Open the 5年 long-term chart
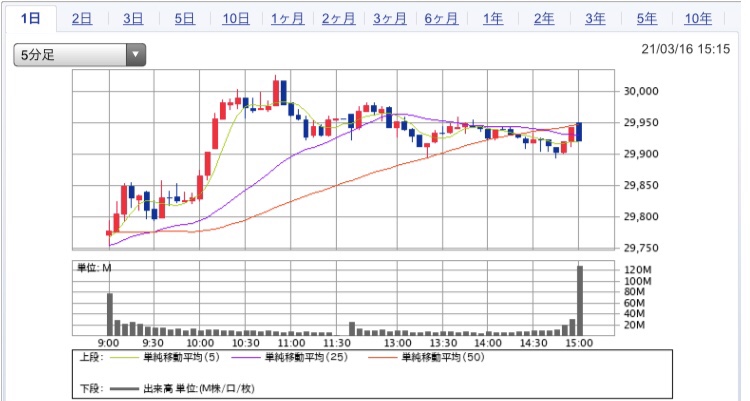This screenshot has width=750, height=401. [647, 19]
